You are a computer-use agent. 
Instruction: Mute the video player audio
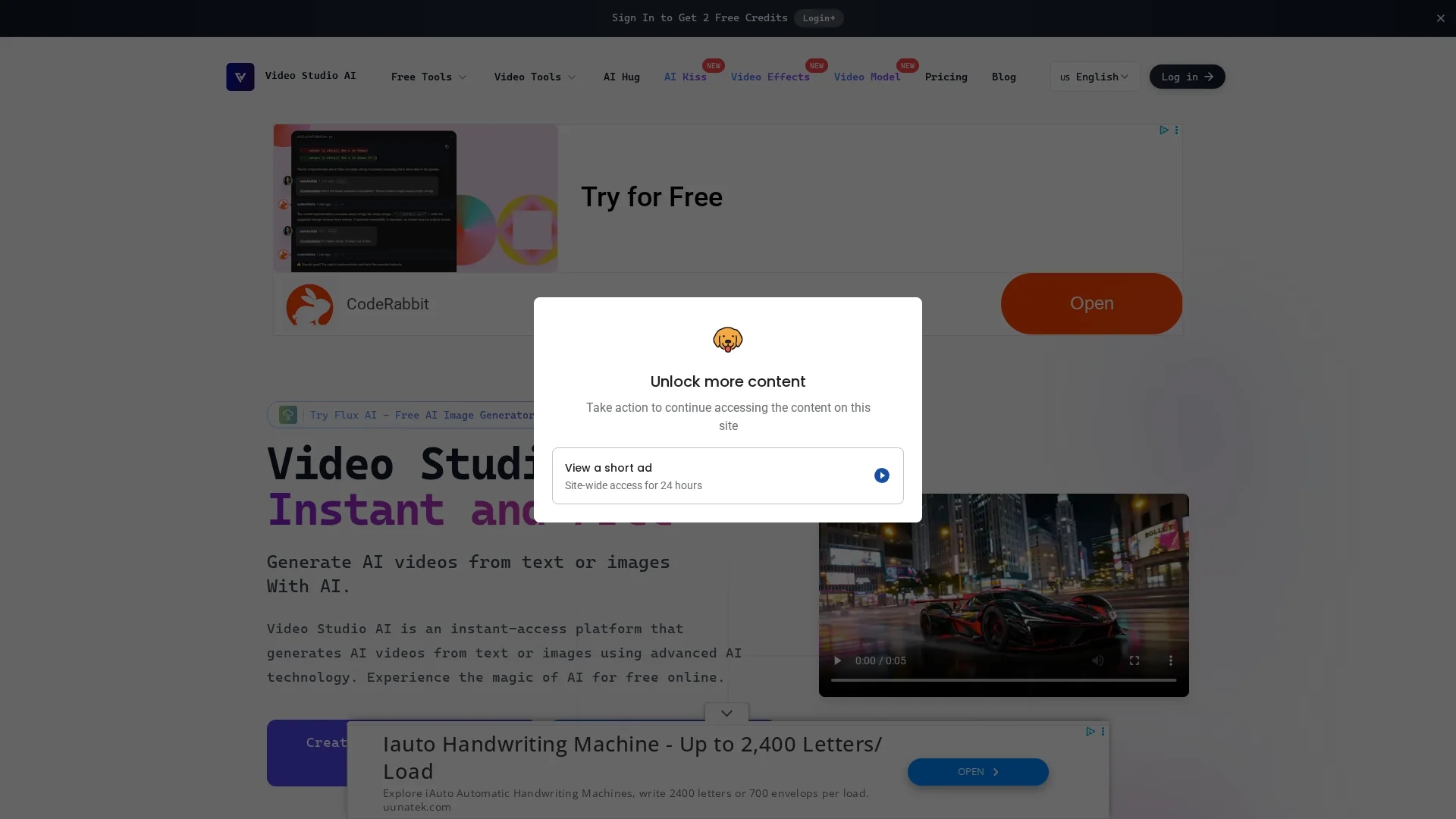coord(1097,661)
